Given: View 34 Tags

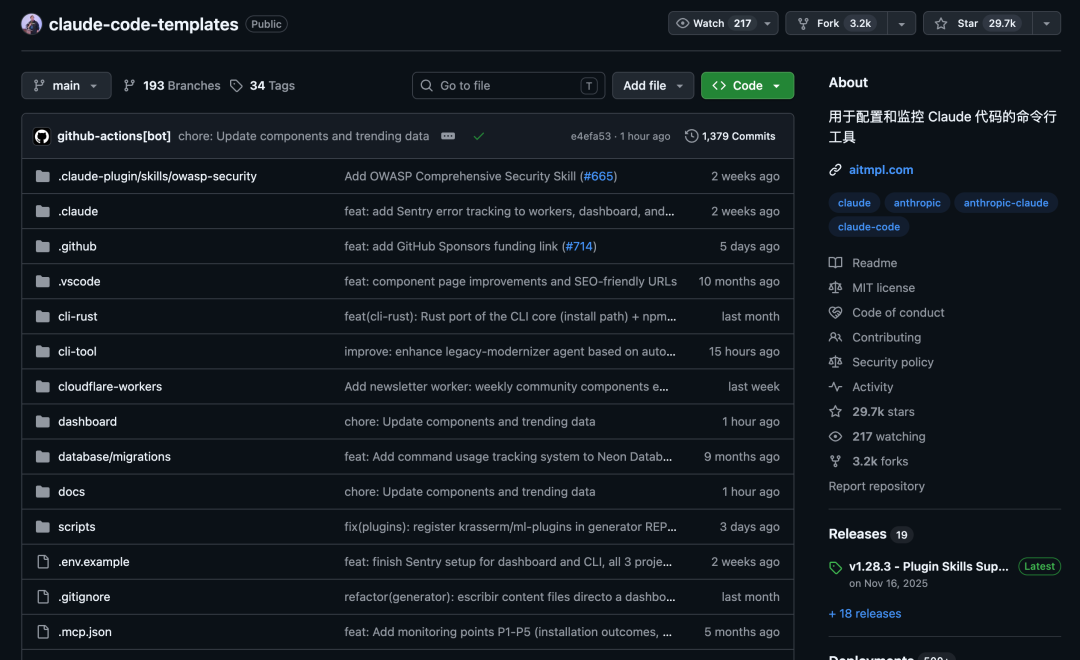Looking at the screenshot, I should tap(262, 86).
